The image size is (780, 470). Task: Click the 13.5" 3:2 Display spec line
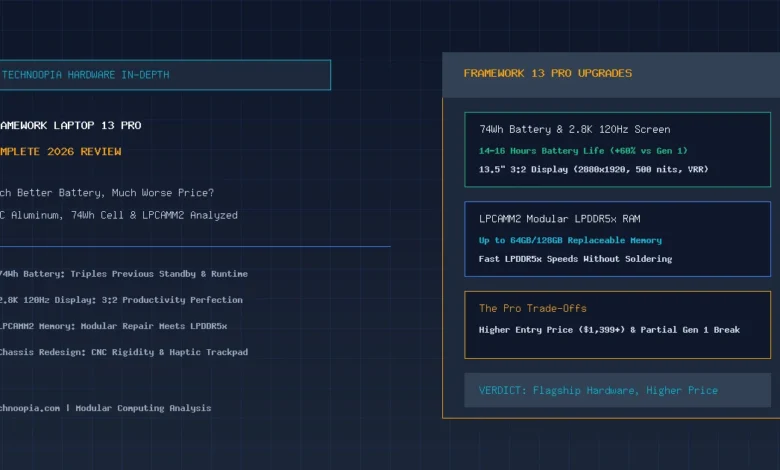pyautogui.click(x=593, y=170)
